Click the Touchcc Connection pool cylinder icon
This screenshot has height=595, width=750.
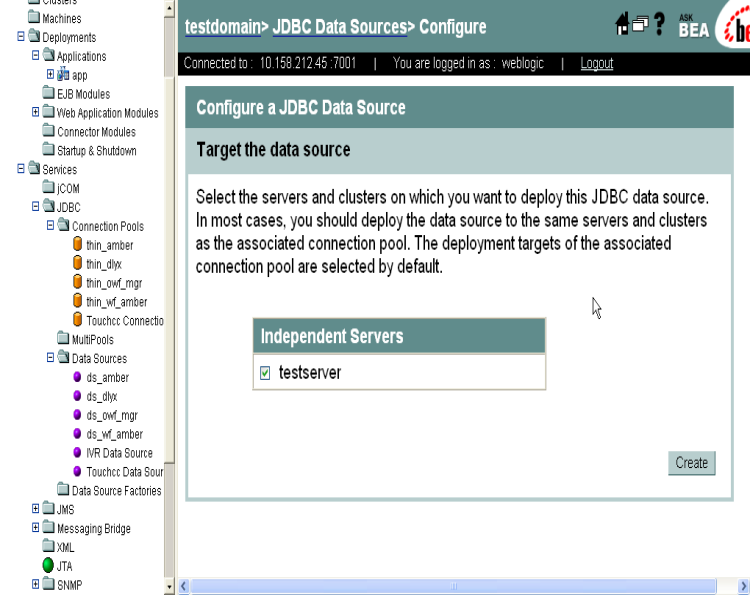click(77, 320)
